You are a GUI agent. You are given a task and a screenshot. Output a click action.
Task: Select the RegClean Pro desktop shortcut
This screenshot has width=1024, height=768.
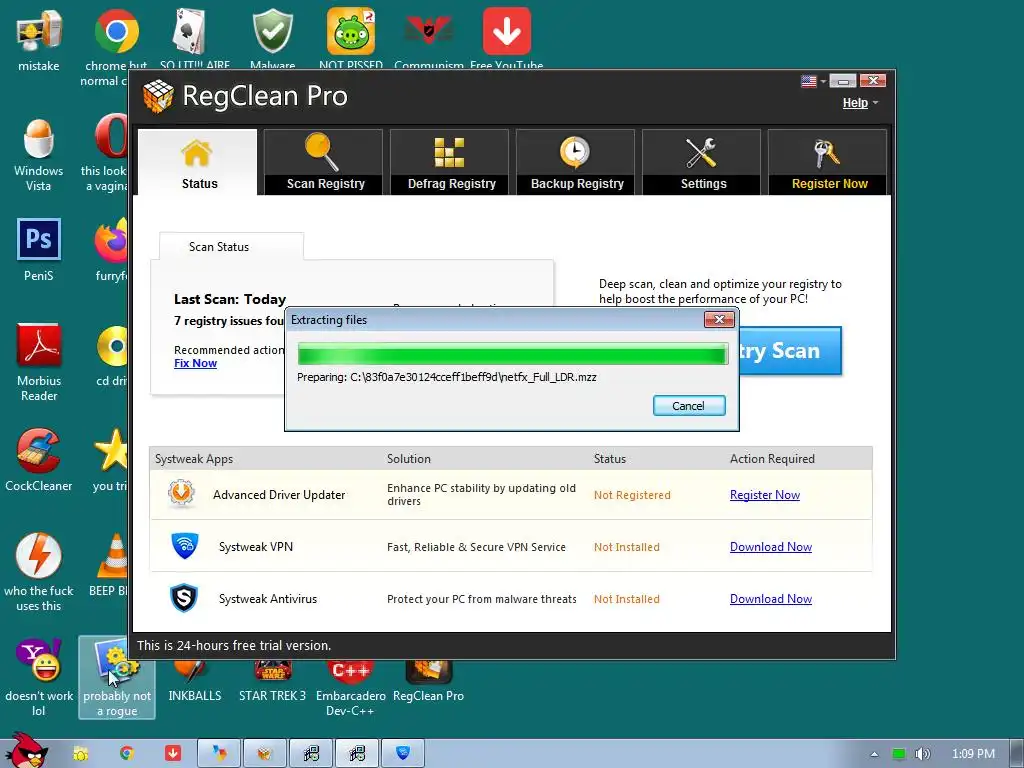[428, 679]
